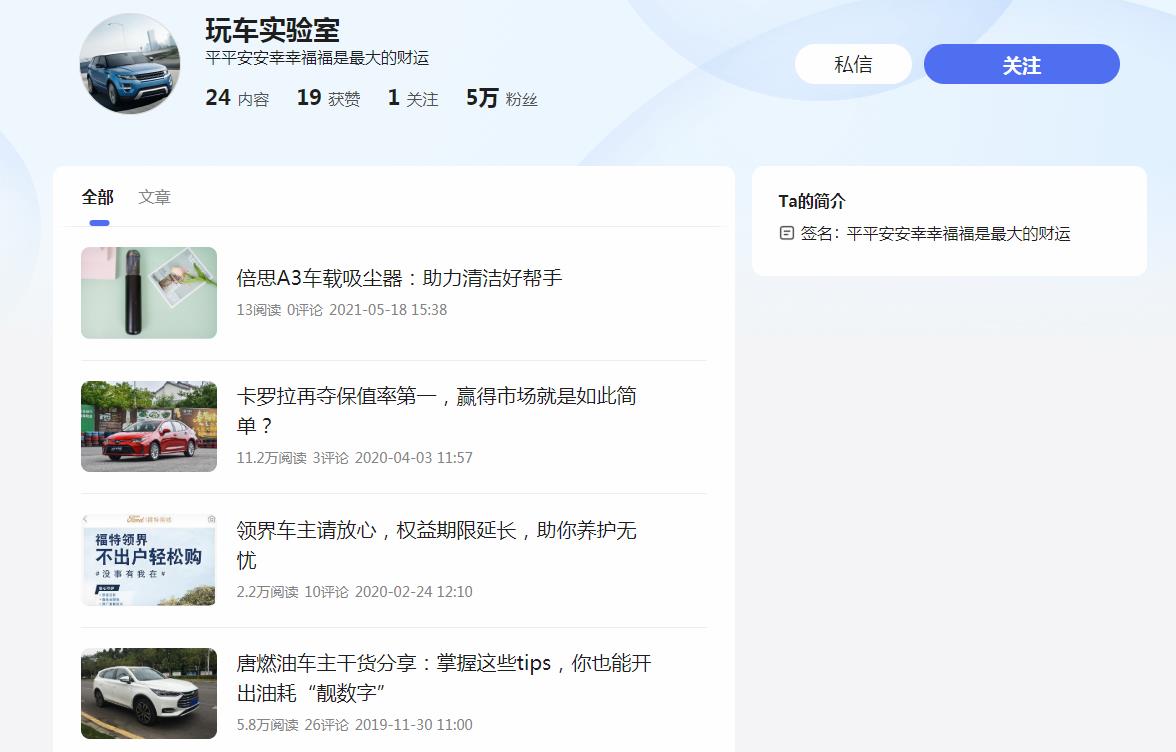Open article 倍思A3车载吸尘器：助力清洁好帮手
Viewport: 1176px width, 752px height.
pyautogui.click(x=399, y=278)
